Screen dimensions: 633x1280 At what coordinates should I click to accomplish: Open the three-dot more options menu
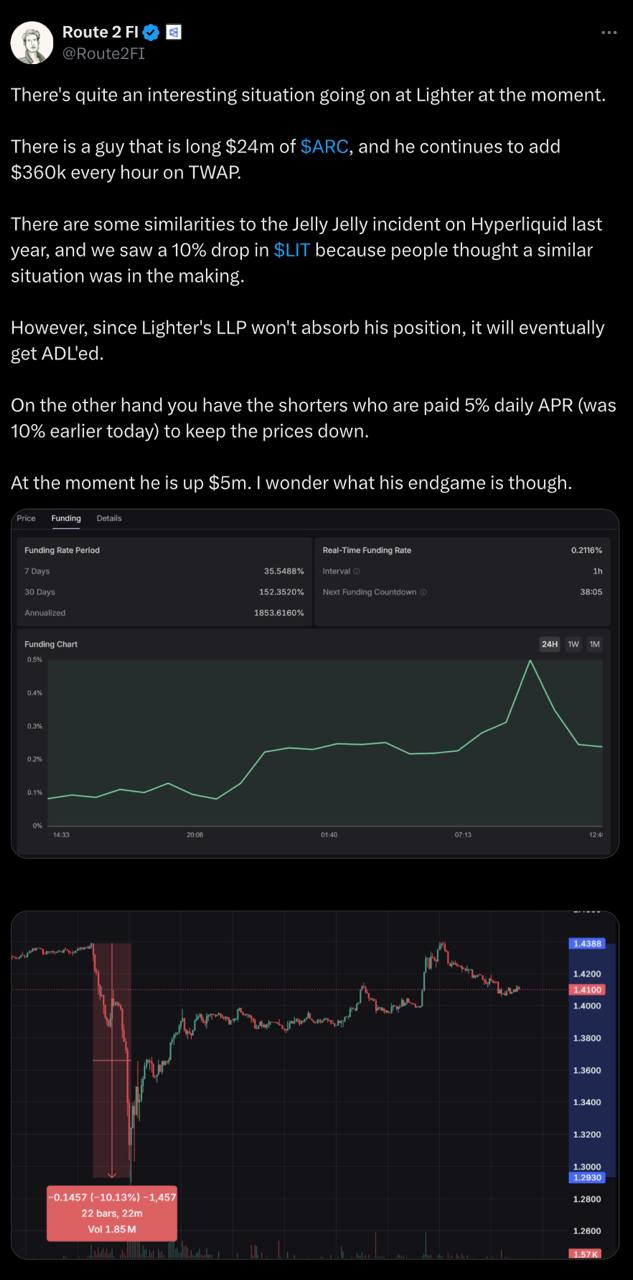coord(608,33)
